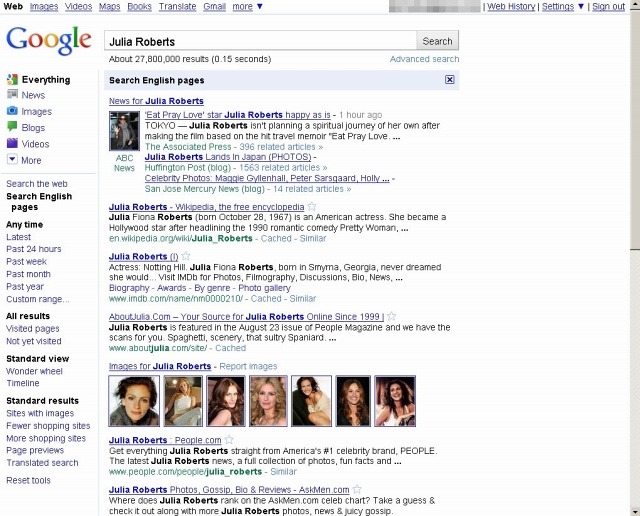Star the AskMen.com result

(x=357, y=489)
